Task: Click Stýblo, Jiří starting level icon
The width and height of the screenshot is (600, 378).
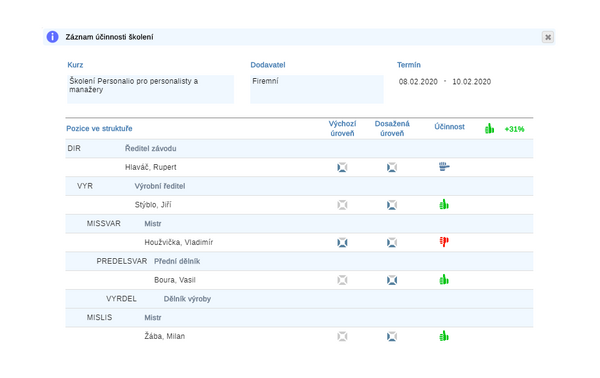Action: (342, 205)
